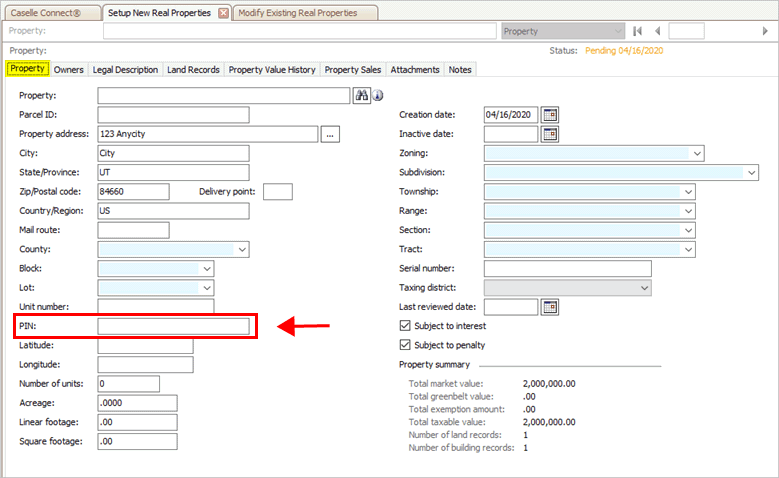
Task: Click the Linear footage field
Action: pos(137,422)
